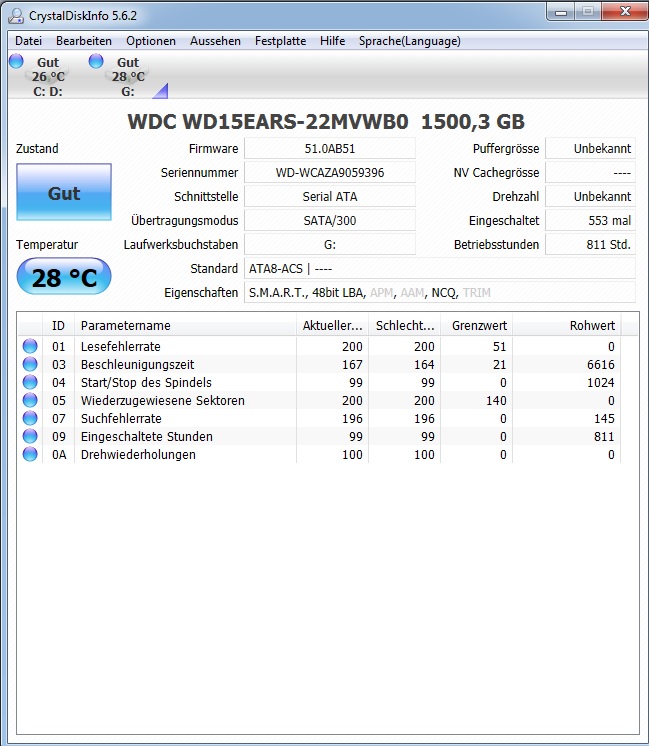Click the Standard field ATA8-ACS
This screenshot has width=649, height=746.
coord(440,268)
